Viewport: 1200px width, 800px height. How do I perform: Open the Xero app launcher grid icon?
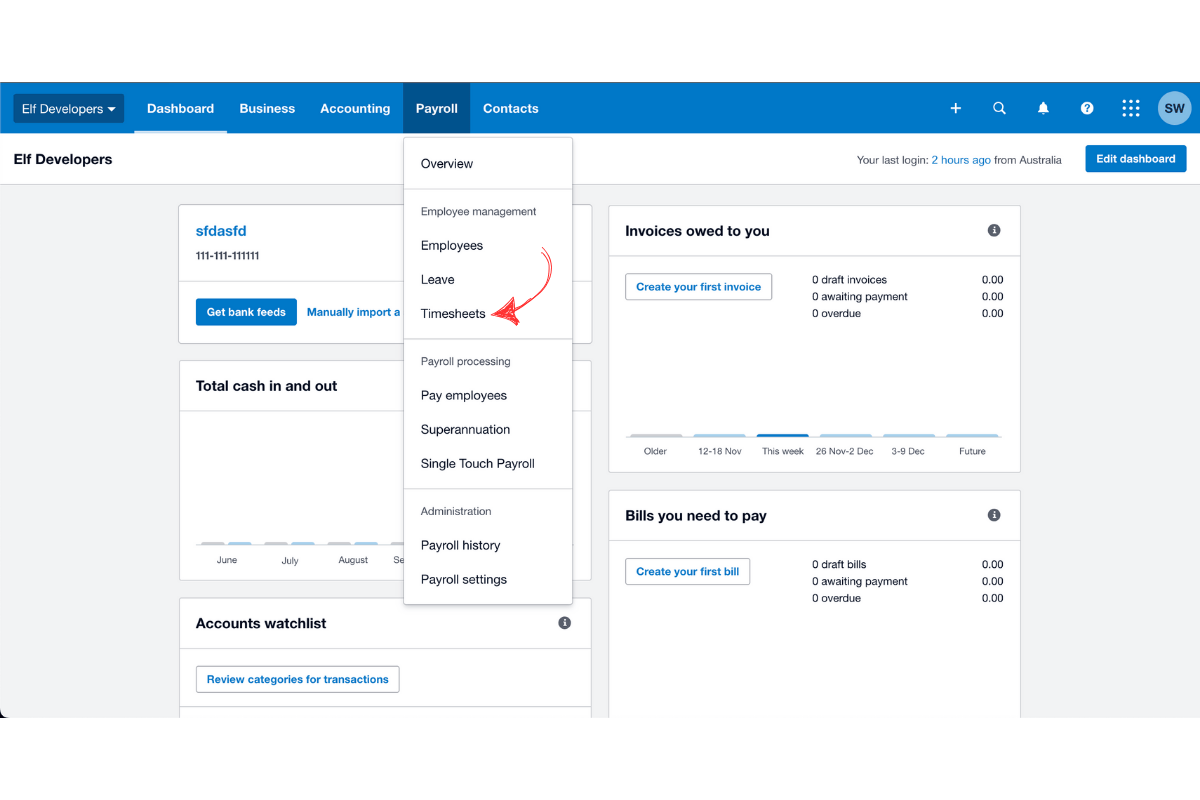coord(1131,108)
